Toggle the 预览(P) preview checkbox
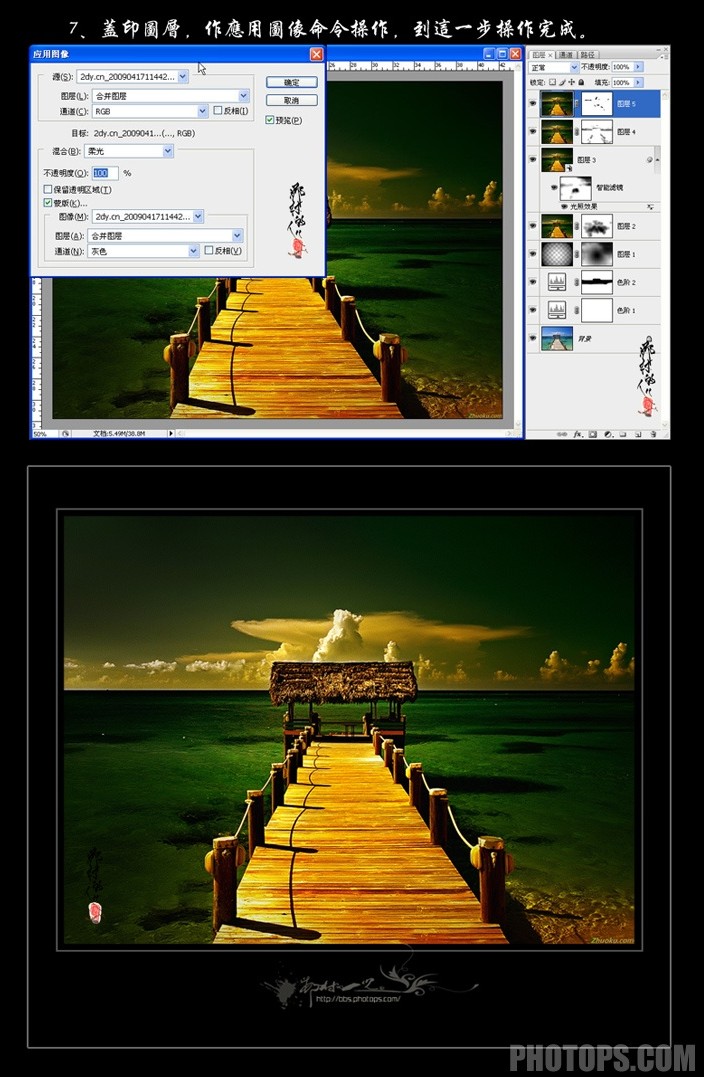 pos(269,120)
